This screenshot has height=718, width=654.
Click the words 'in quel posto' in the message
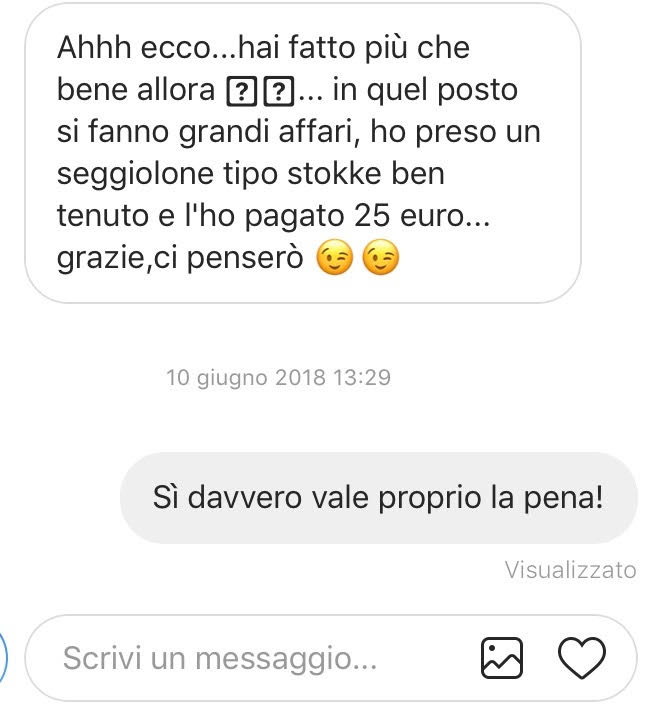[425, 92]
